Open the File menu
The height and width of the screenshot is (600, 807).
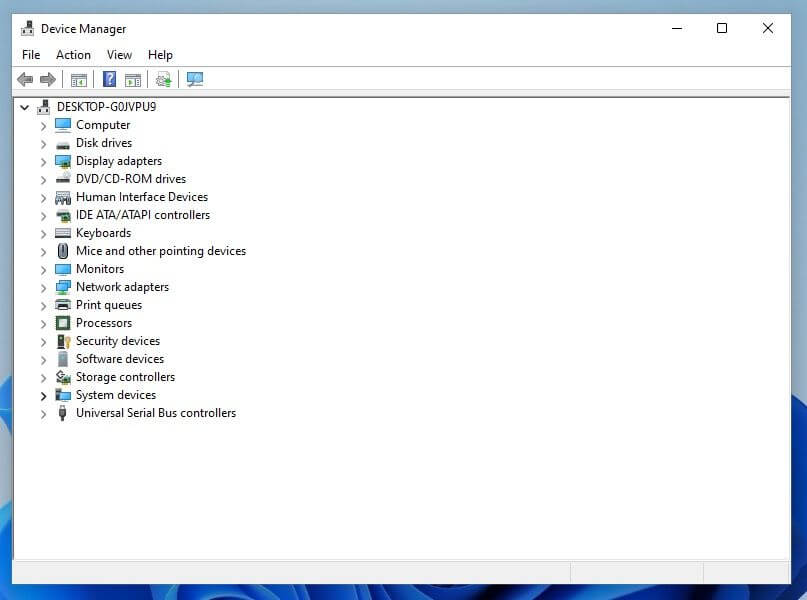[x=30, y=55]
